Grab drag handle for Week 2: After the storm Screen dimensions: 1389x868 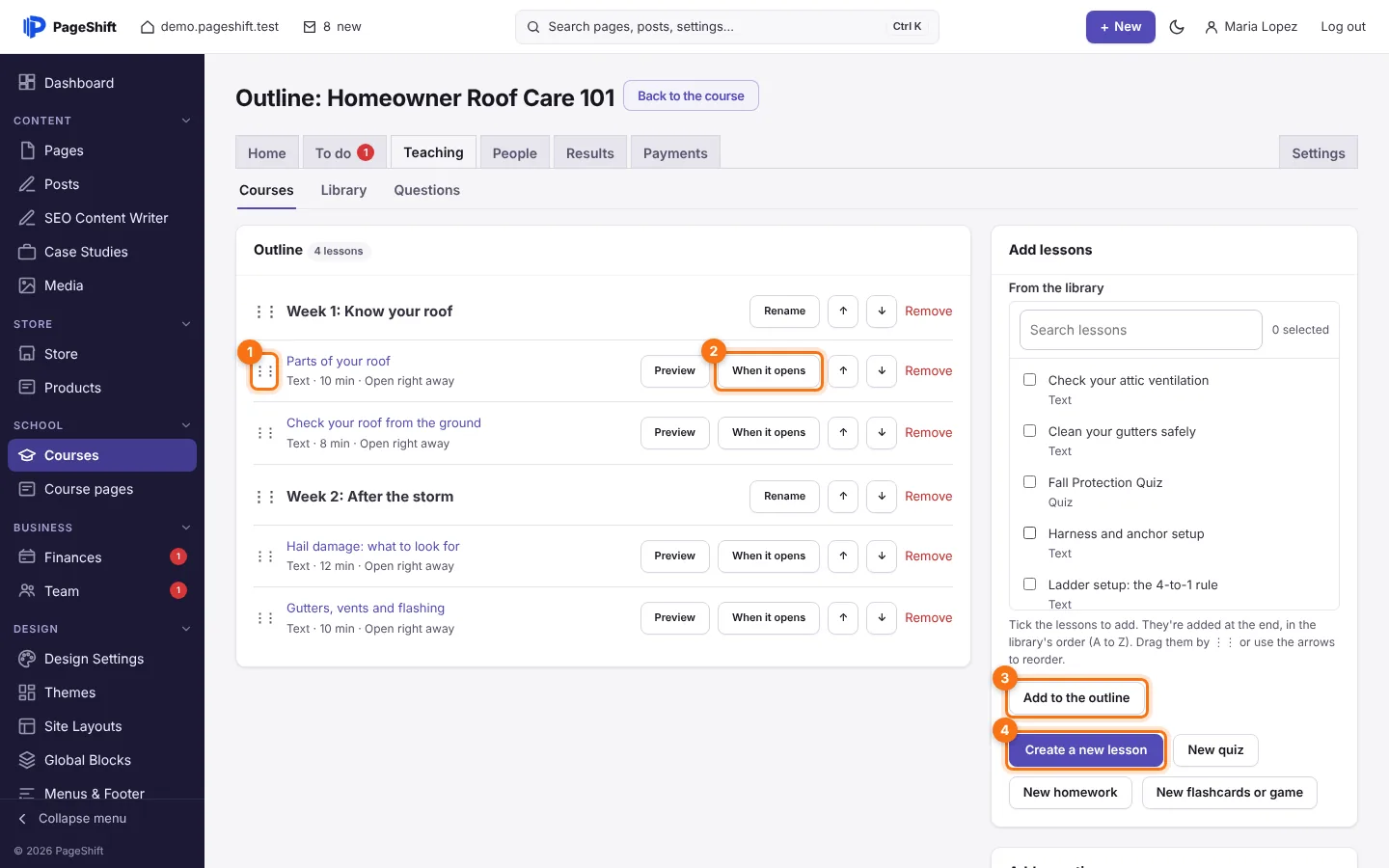[264, 497]
